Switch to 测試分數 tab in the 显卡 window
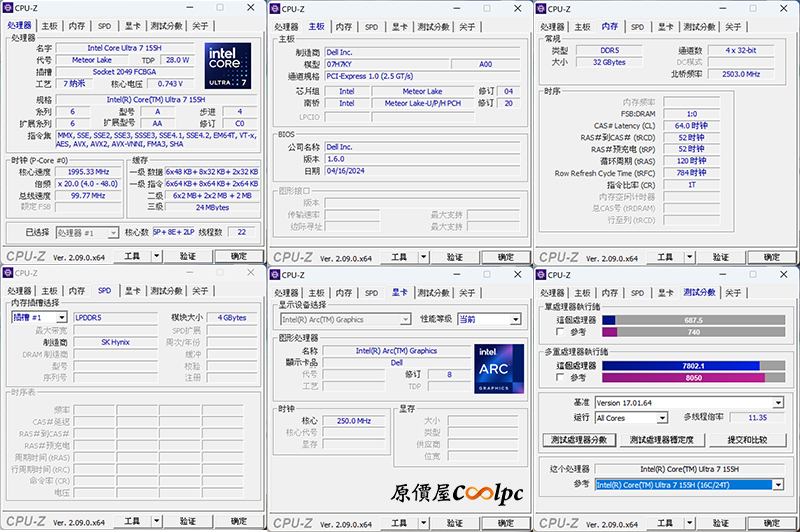Screen dimensions: 800x532 (433, 292)
